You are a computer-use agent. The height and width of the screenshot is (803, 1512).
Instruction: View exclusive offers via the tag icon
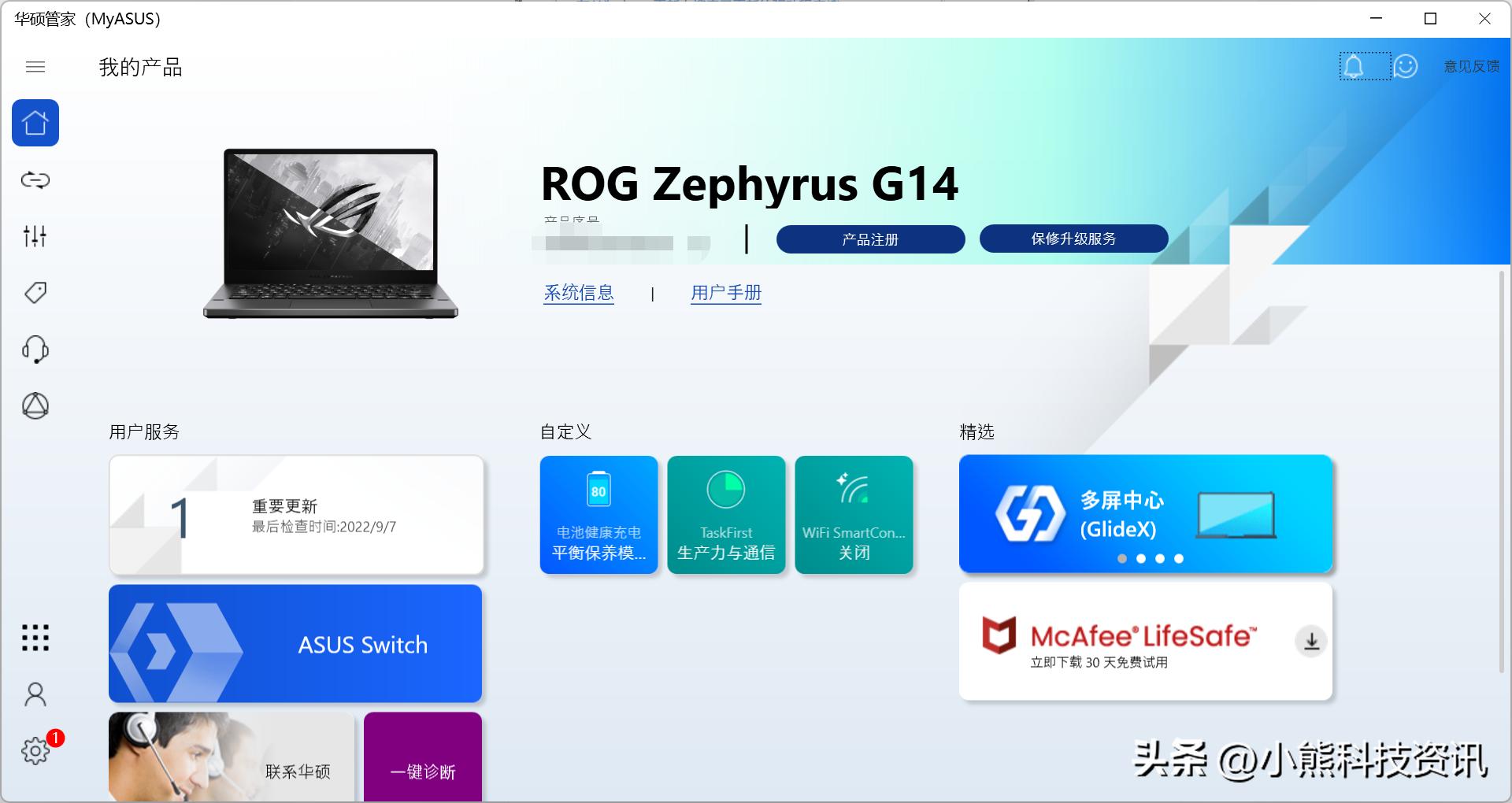[35, 292]
